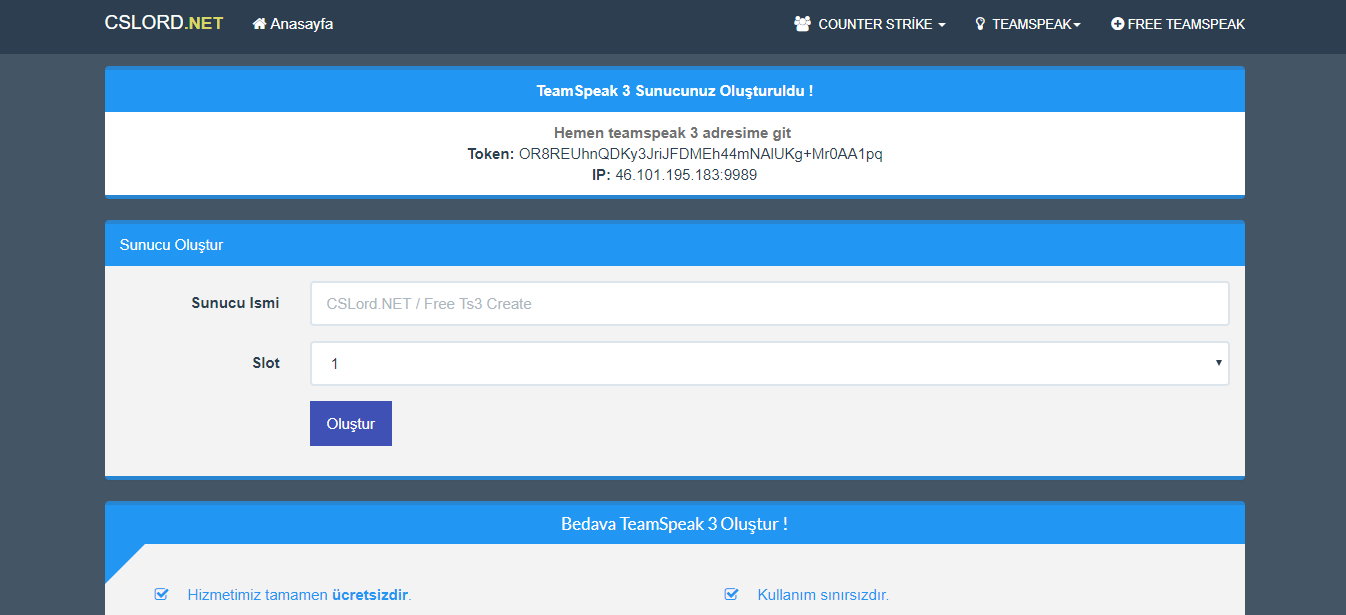1346x615 pixels.
Task: Open the Slot selection dropdown
Action: coord(769,364)
